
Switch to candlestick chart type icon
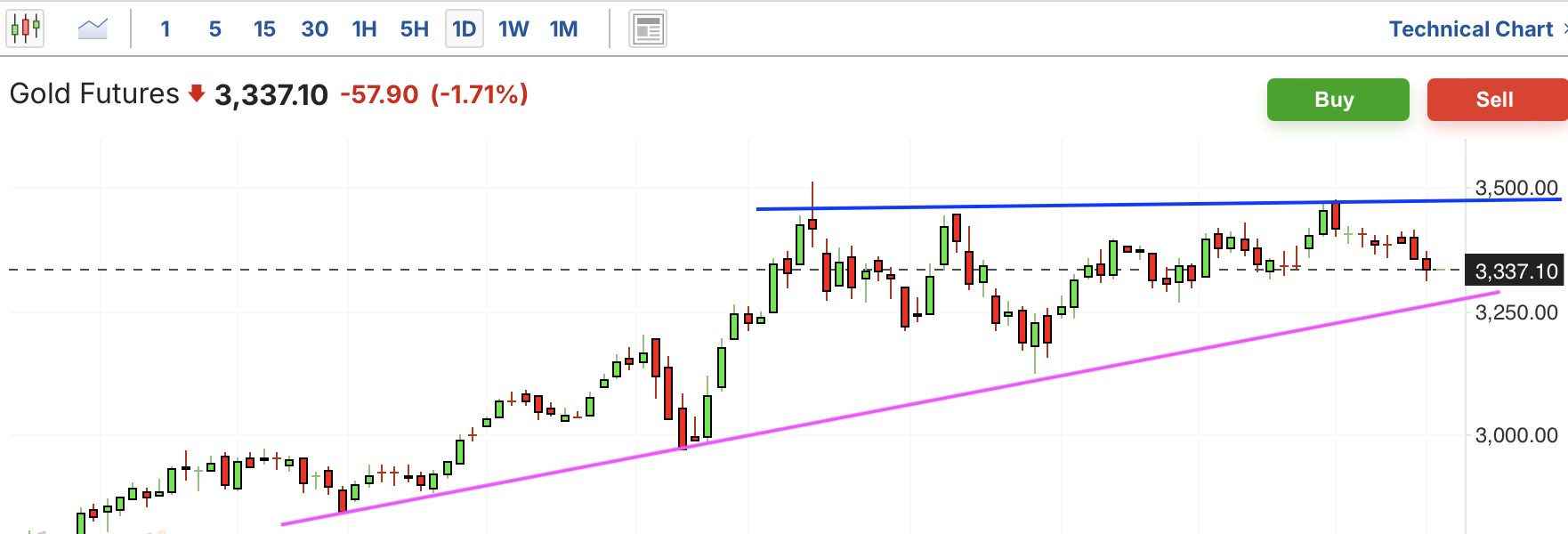[x=26, y=28]
